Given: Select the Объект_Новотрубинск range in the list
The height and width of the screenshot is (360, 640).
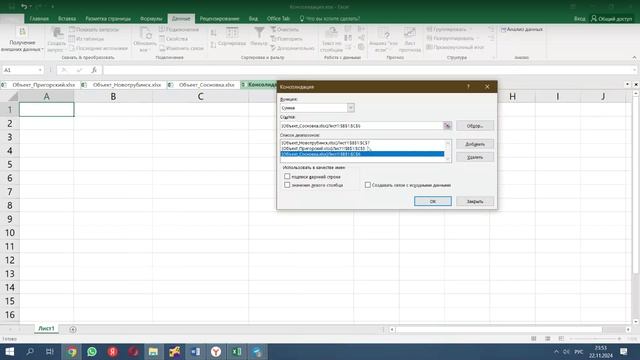Looking at the screenshot, I should pyautogui.click(x=362, y=143).
